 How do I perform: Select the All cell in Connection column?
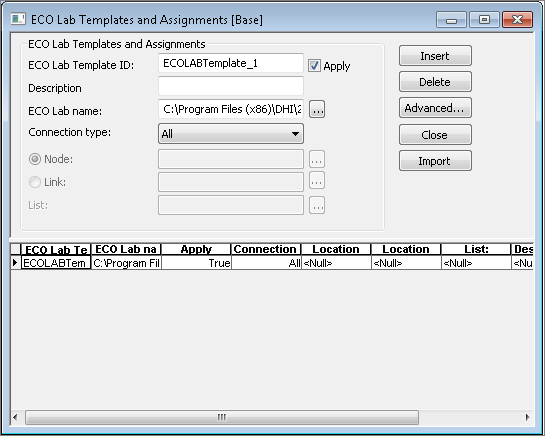(x=266, y=263)
